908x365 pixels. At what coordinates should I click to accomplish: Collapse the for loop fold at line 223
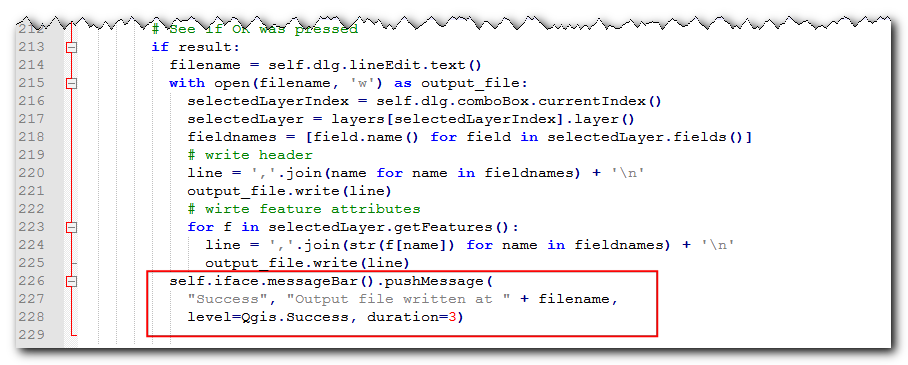pos(71,227)
